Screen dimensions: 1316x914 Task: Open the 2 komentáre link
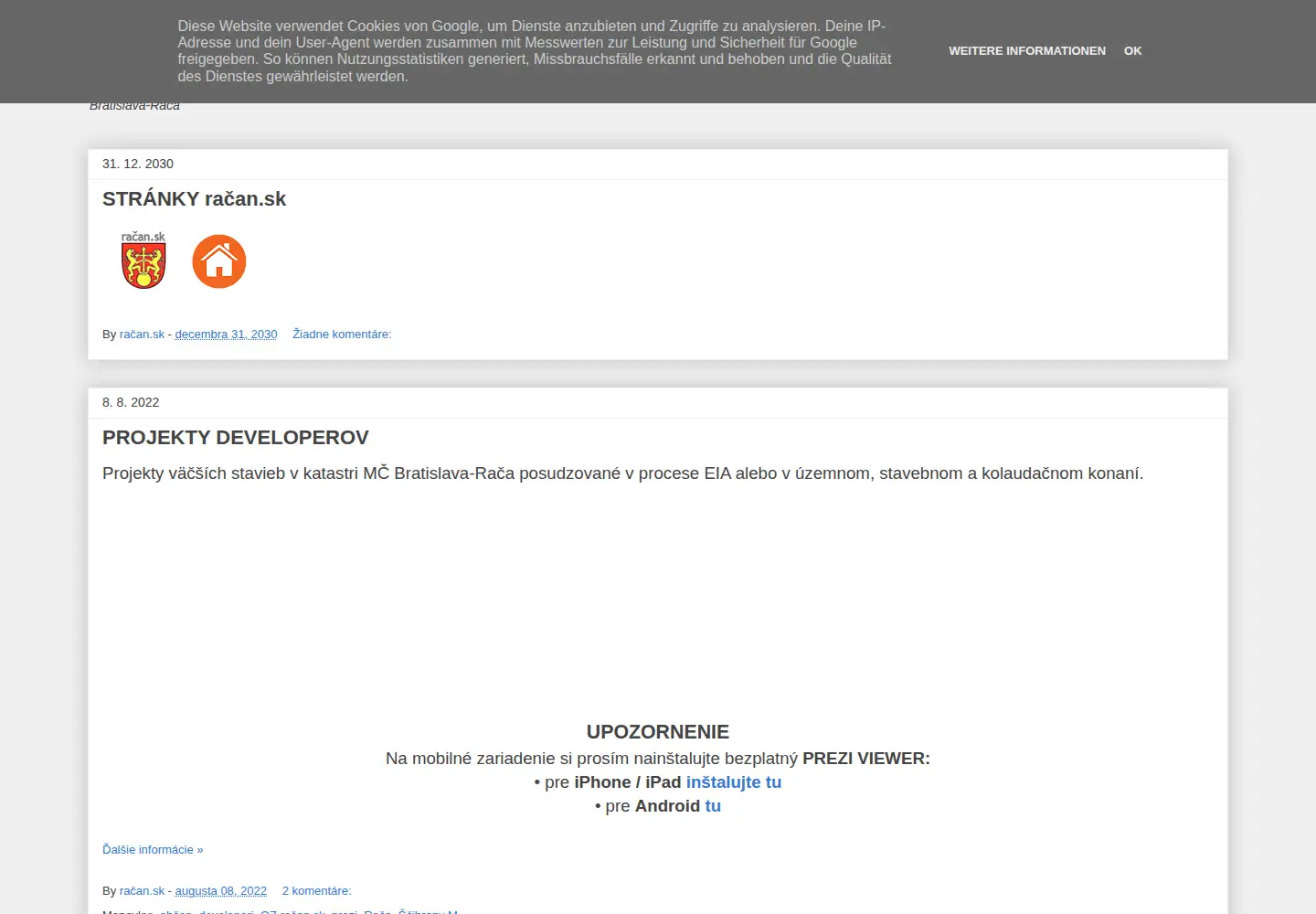pos(316,891)
